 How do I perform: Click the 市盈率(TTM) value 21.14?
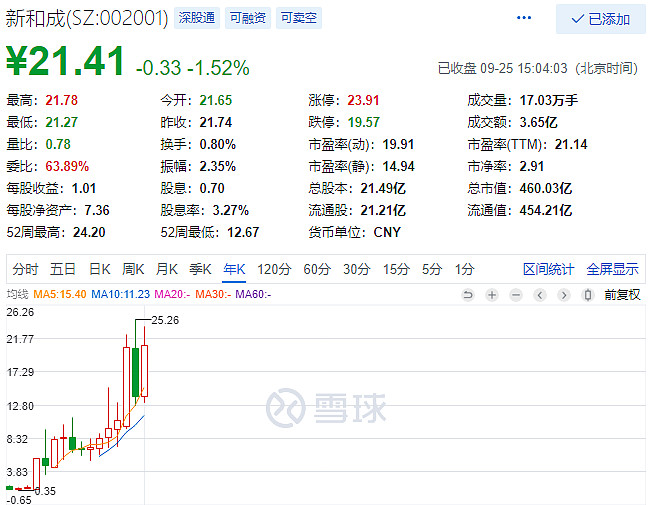571,144
